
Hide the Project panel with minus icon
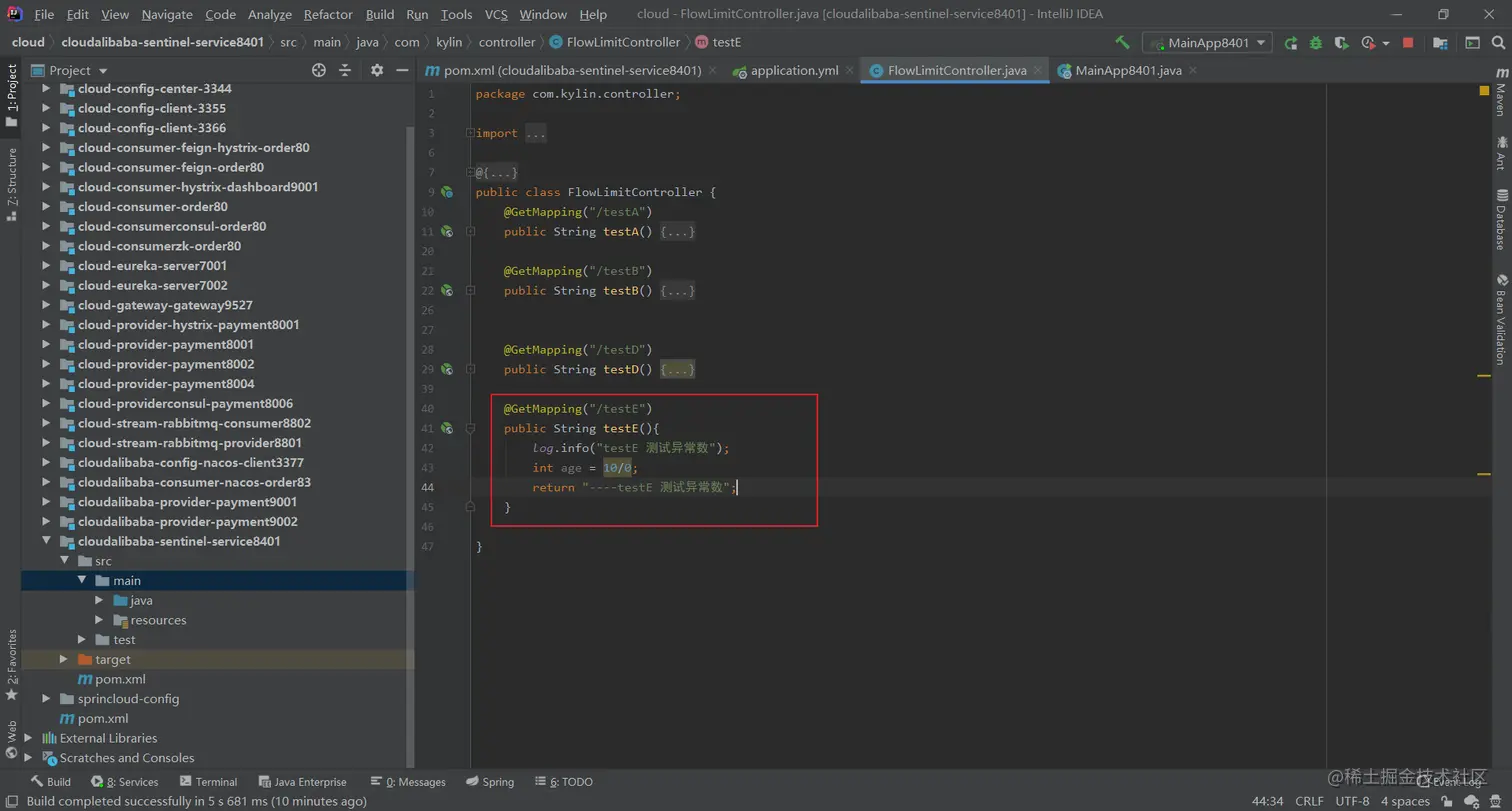(x=402, y=70)
